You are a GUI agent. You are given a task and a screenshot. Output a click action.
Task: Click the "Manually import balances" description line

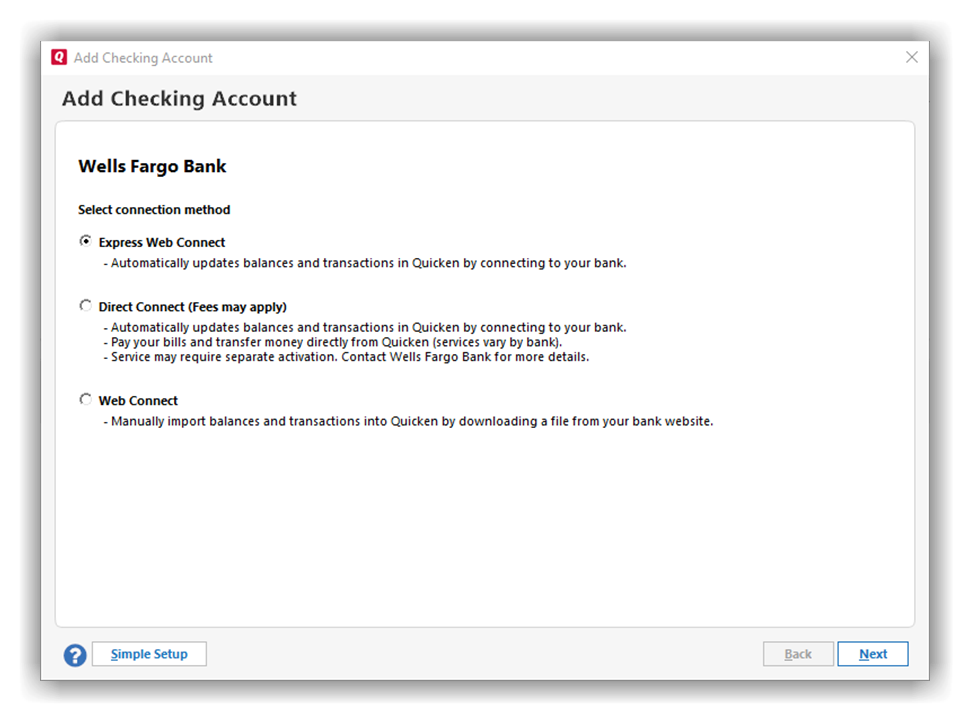(x=408, y=422)
